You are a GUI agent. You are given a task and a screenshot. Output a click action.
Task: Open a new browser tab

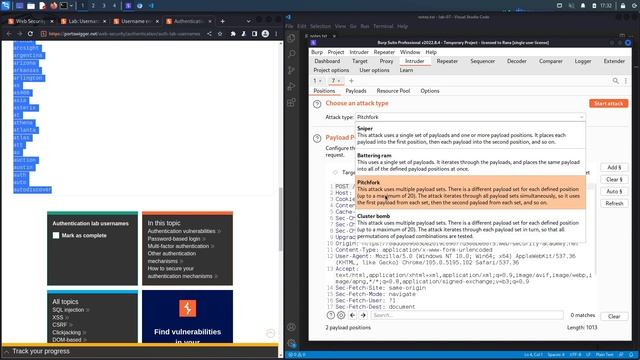[222, 21]
